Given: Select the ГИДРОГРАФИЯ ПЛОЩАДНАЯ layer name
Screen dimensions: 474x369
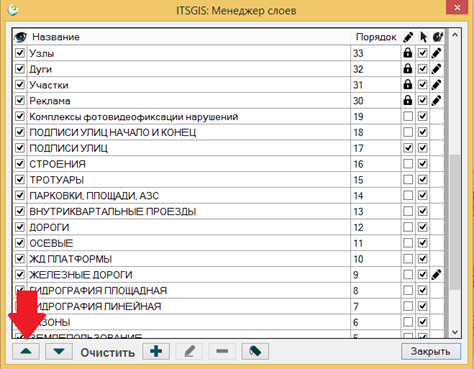Looking at the screenshot, I should point(98,291).
